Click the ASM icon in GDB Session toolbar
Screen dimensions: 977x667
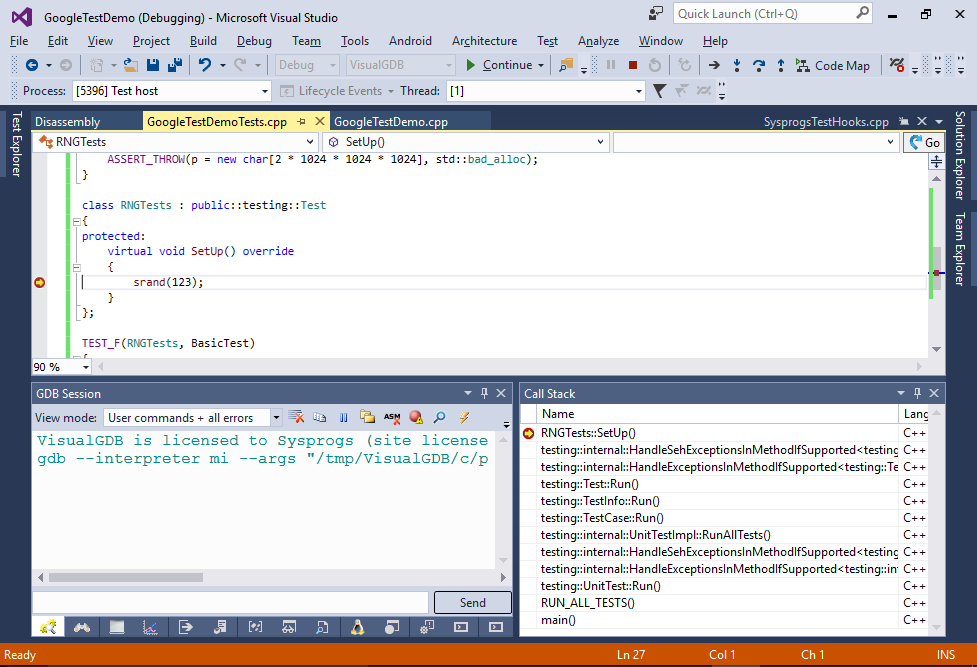coord(392,417)
